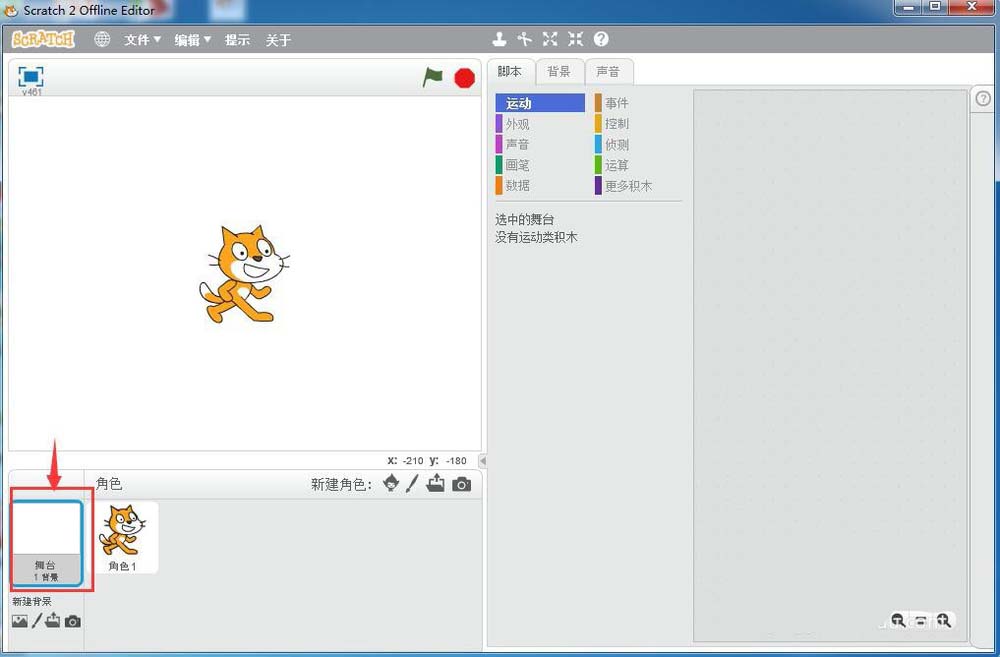Zoom in on scripts area magnifier
Viewport: 1000px width, 657px height.
click(x=944, y=620)
